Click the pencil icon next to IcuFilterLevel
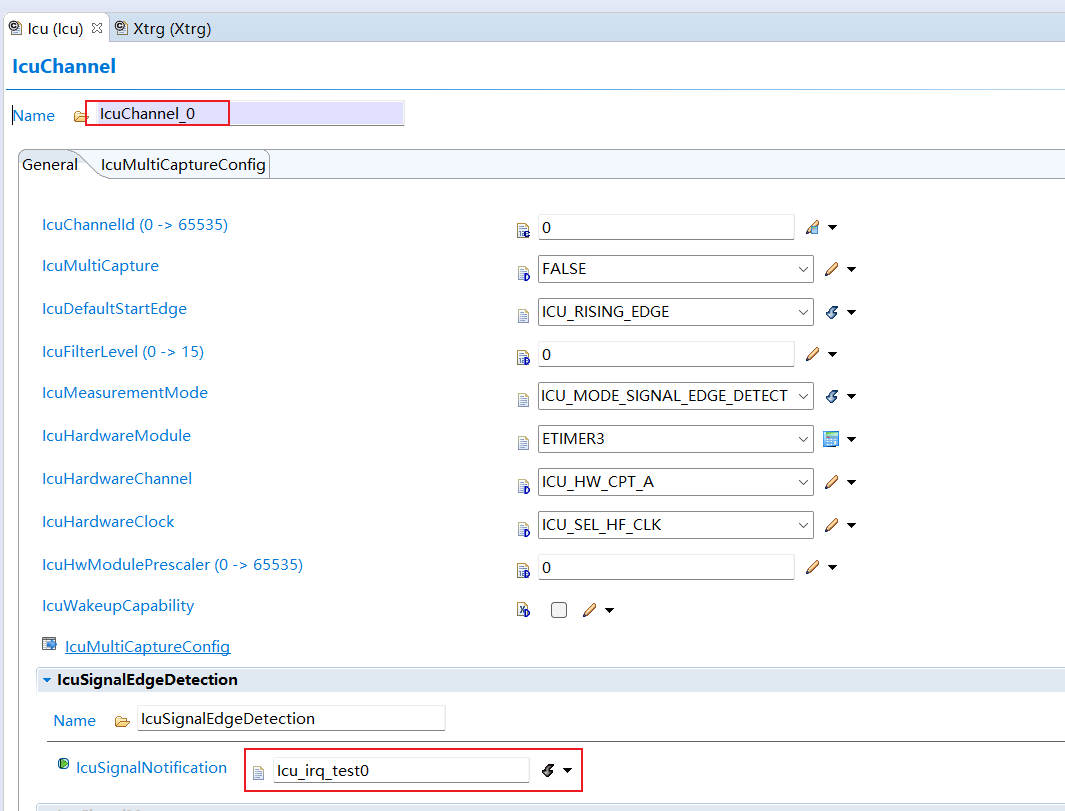This screenshot has height=811, width=1065. pyautogui.click(x=812, y=354)
